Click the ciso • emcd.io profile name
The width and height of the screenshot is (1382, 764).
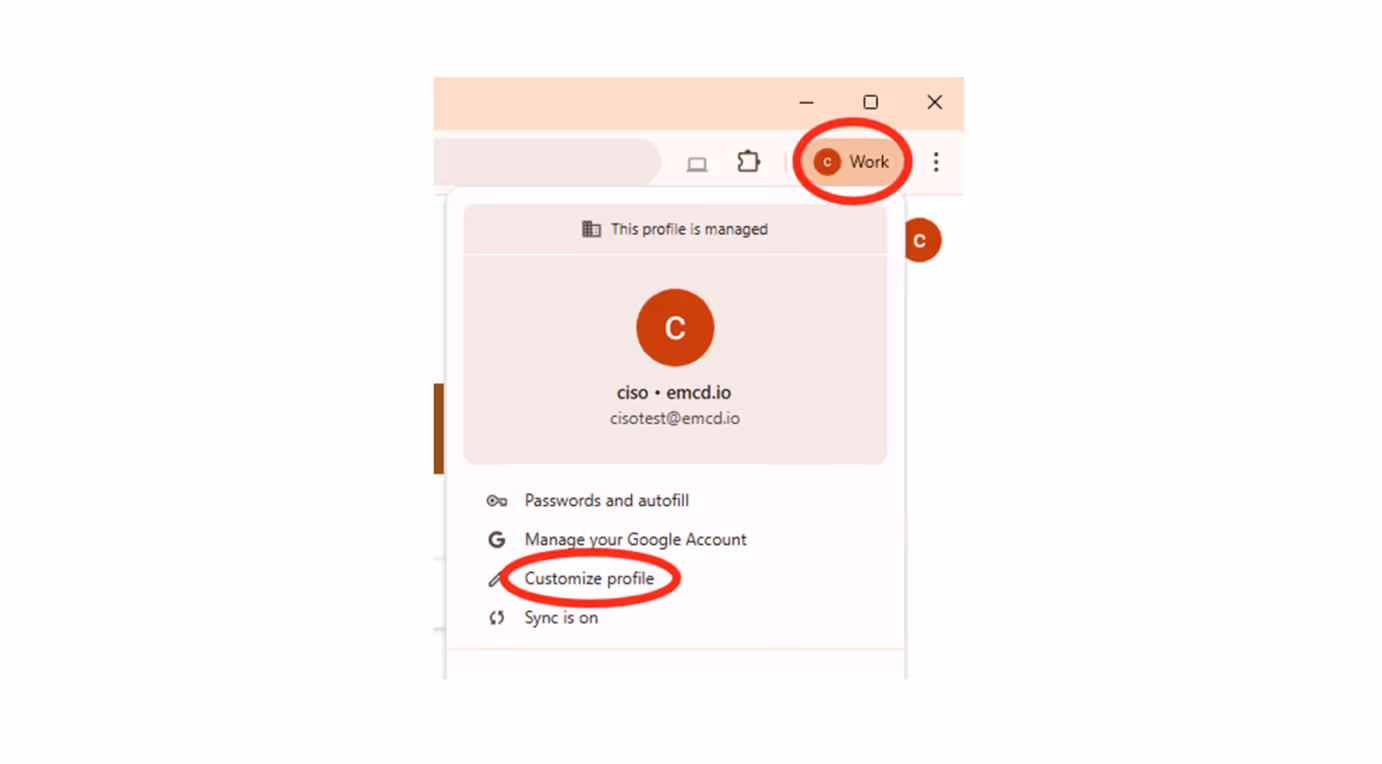(x=674, y=393)
